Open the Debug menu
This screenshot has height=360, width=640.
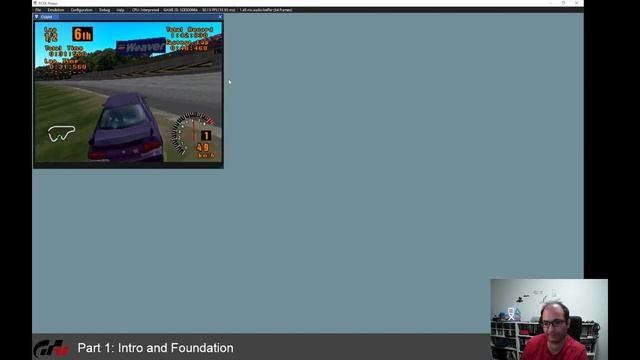(104, 10)
